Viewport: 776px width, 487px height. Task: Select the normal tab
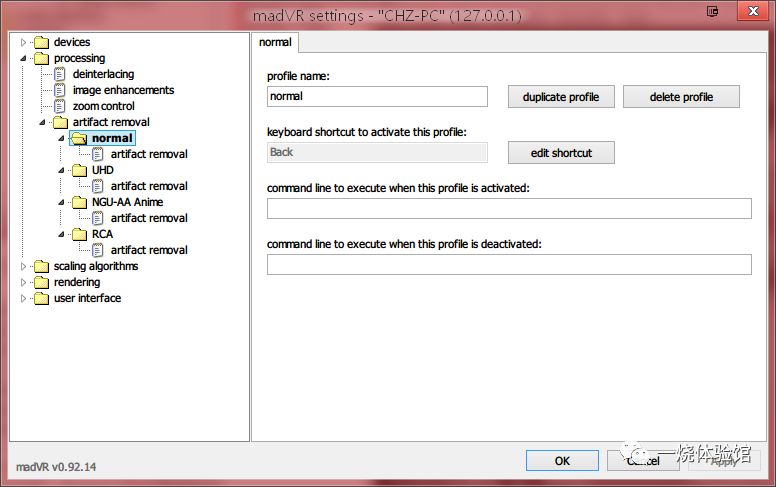(x=275, y=43)
